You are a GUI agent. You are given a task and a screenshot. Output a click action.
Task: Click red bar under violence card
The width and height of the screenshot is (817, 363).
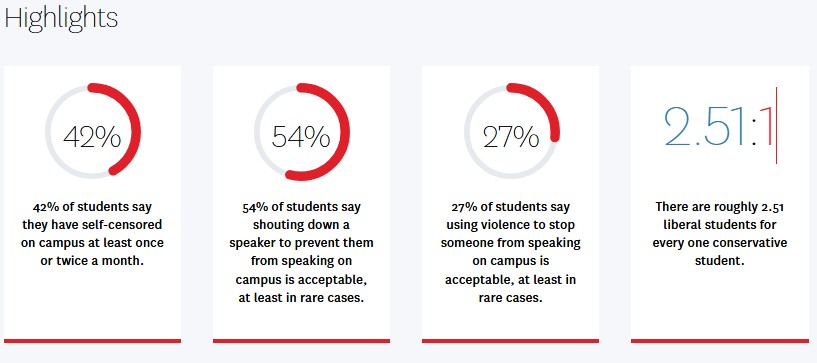pos(511,341)
